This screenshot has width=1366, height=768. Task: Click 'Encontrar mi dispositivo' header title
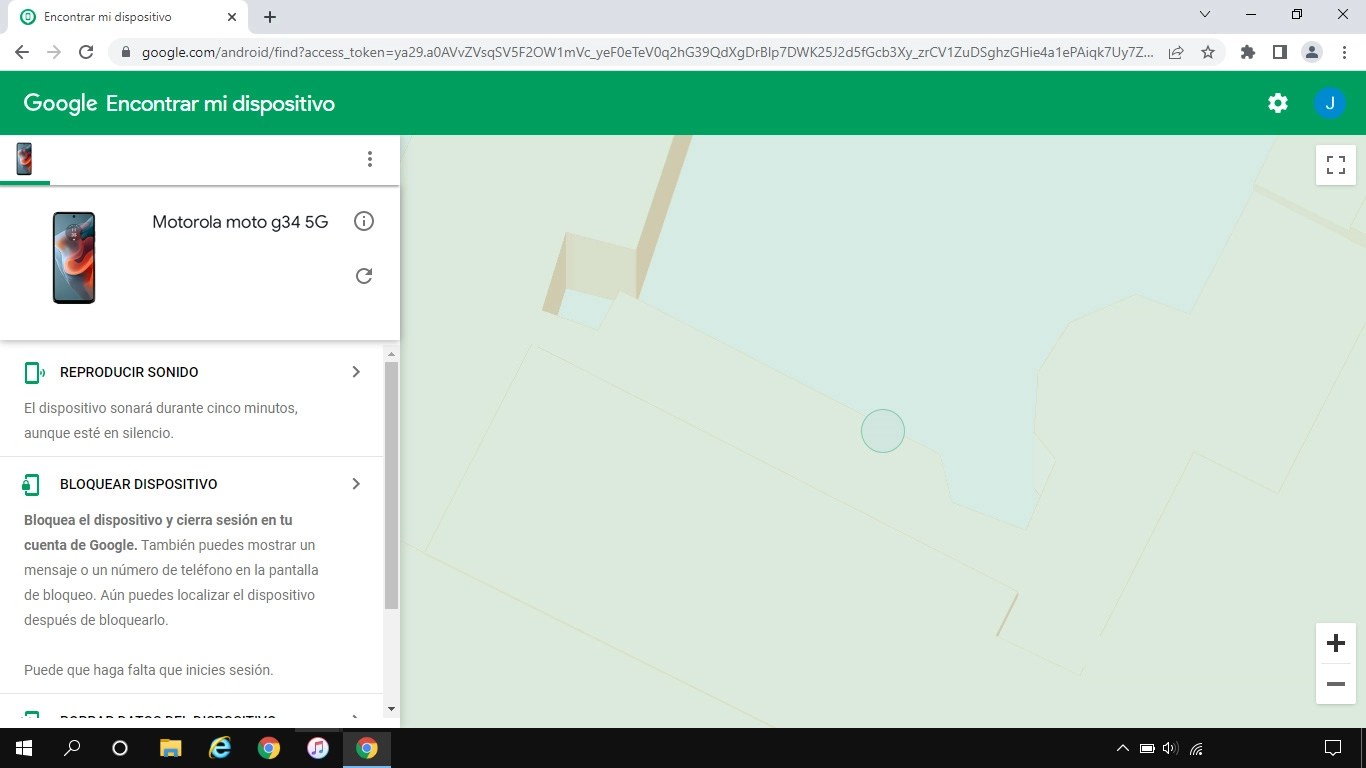point(220,104)
